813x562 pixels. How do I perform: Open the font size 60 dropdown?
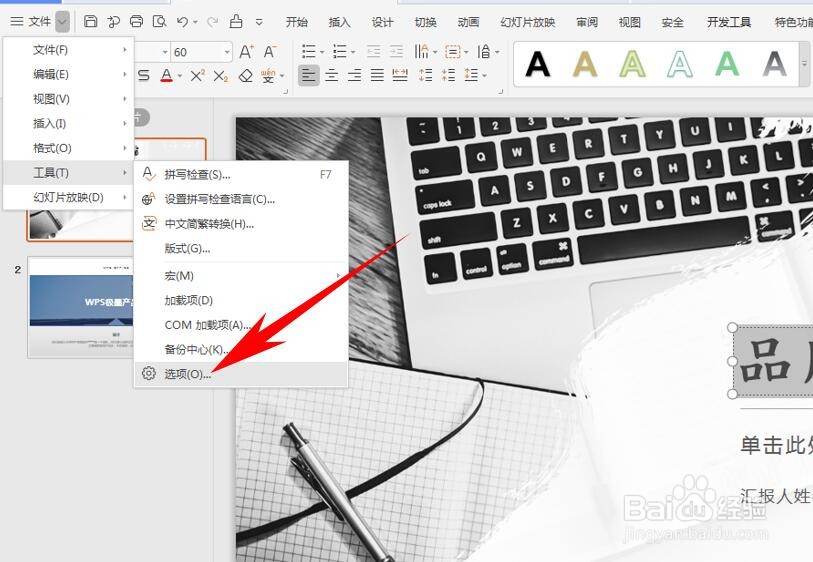(227, 52)
